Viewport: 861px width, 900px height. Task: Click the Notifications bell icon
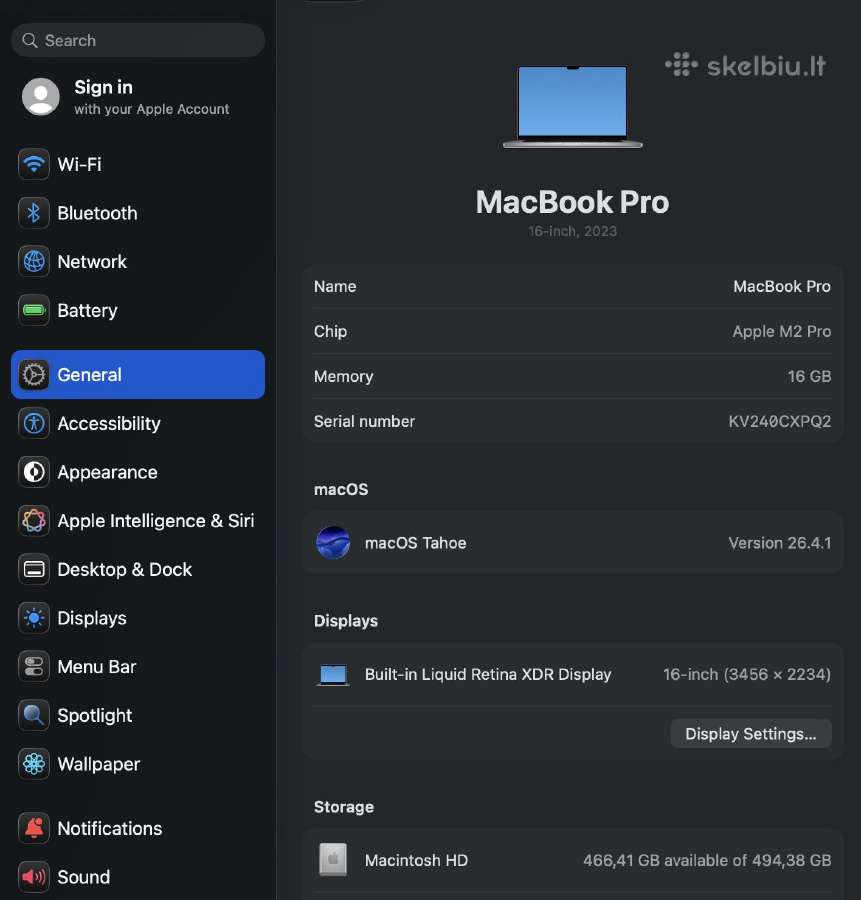pos(34,828)
